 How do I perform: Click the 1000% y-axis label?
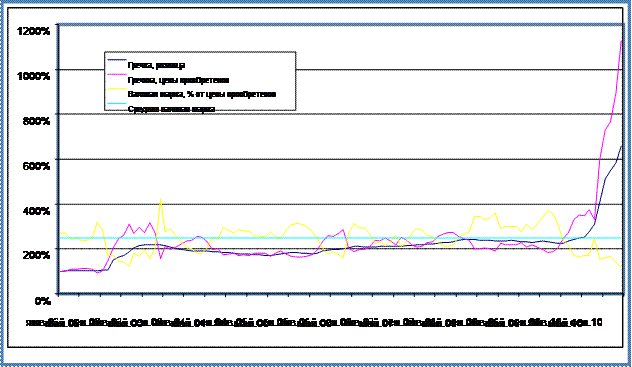click(33, 76)
